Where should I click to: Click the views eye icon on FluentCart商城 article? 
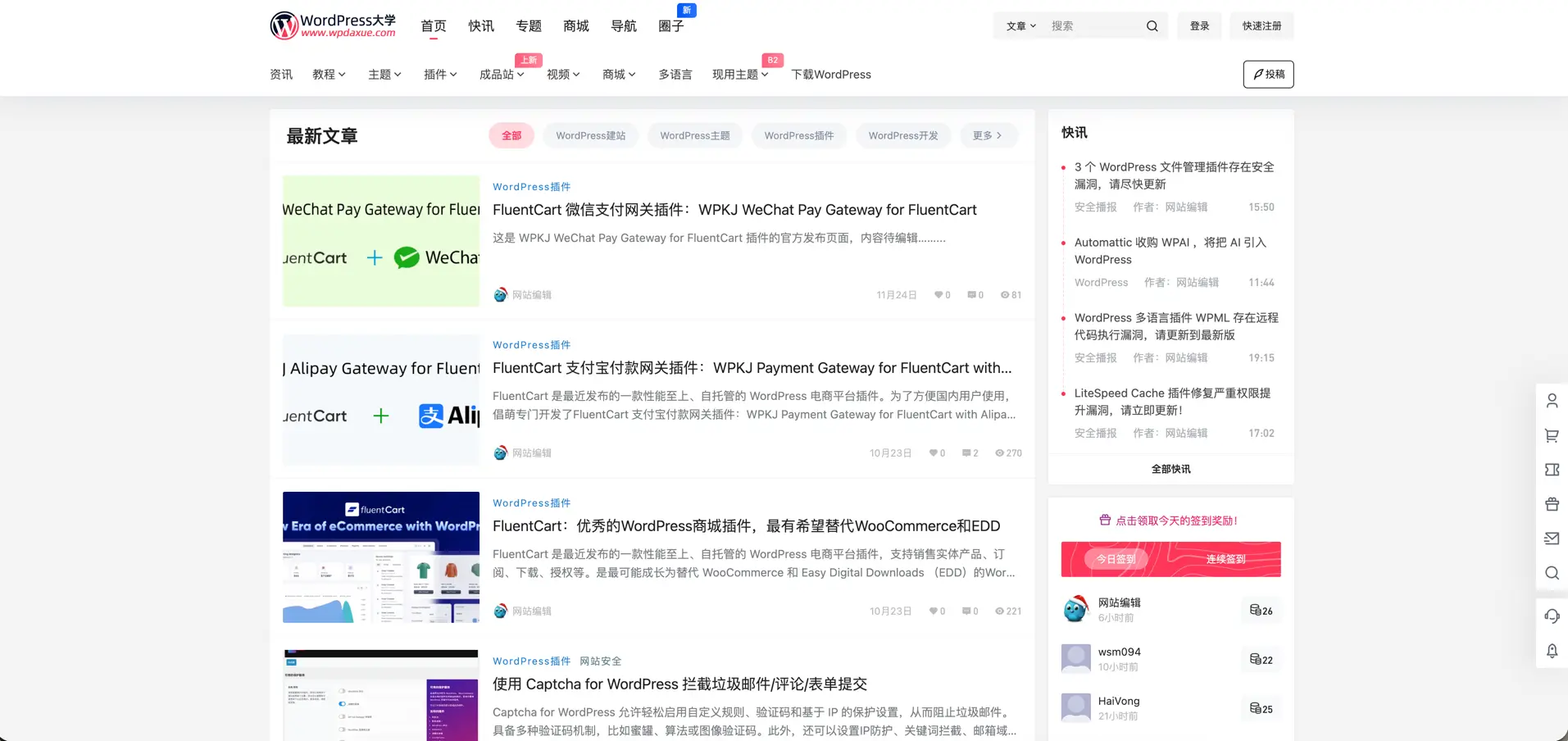pos(999,611)
